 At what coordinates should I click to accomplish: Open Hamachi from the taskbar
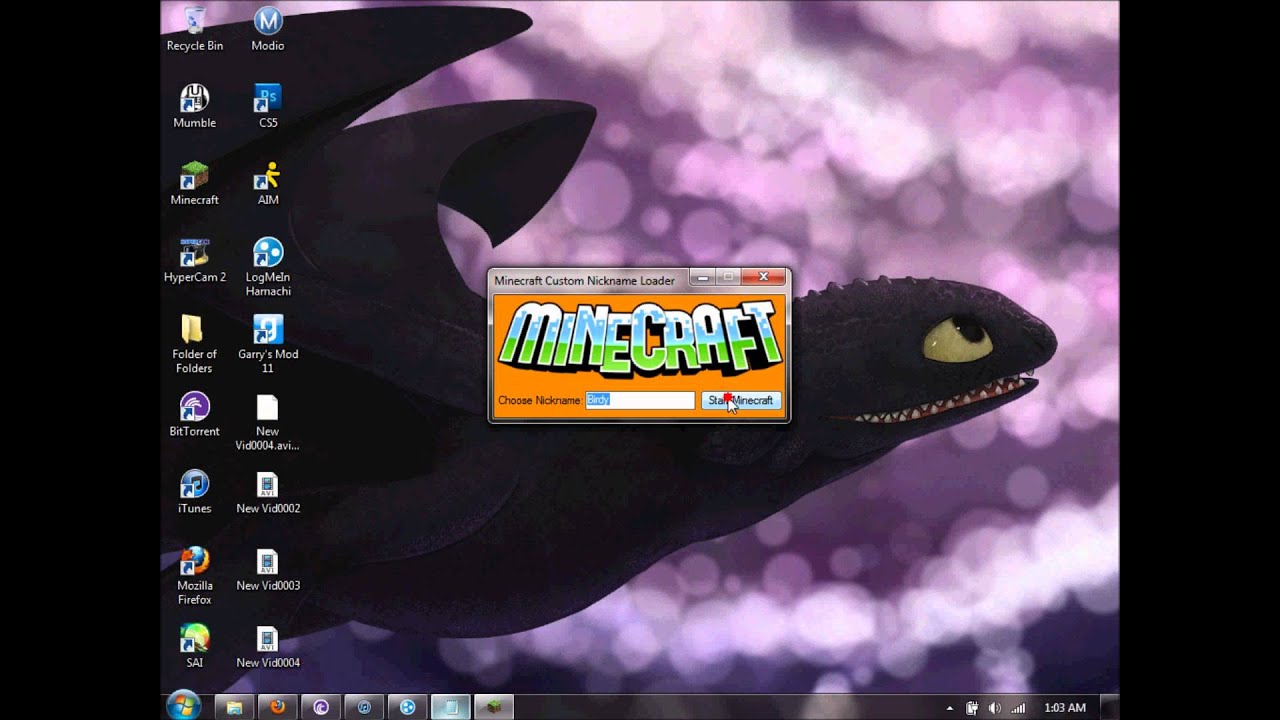coord(407,707)
